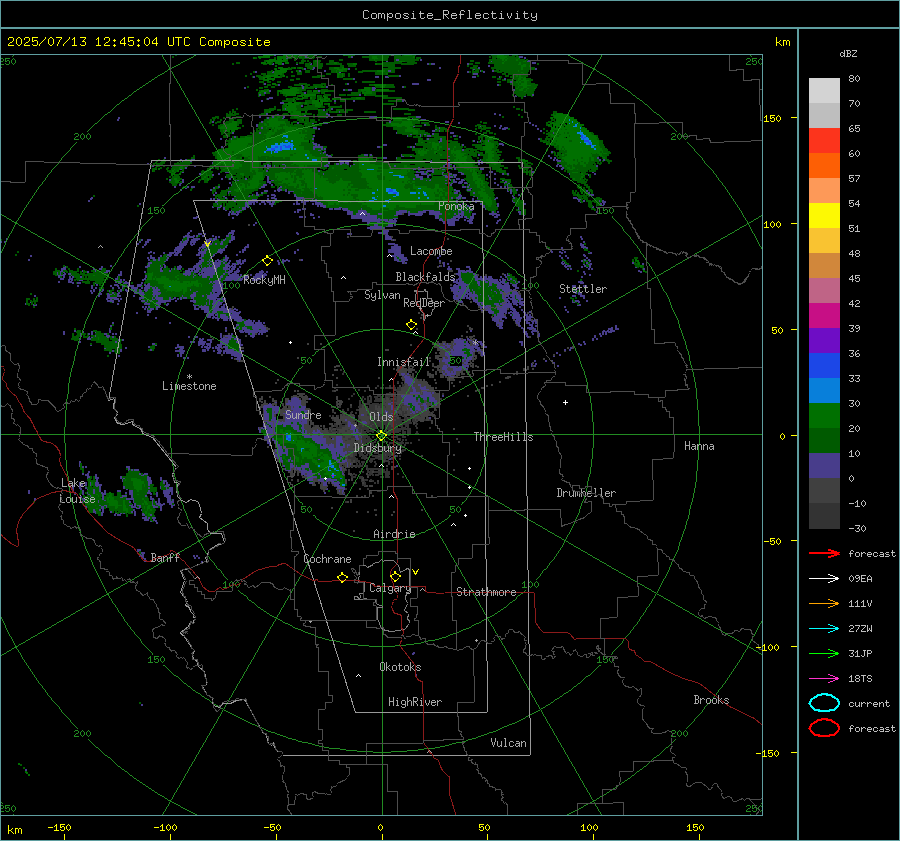Click the cyan 'current' ellipse legend icon

pyautogui.click(x=824, y=703)
